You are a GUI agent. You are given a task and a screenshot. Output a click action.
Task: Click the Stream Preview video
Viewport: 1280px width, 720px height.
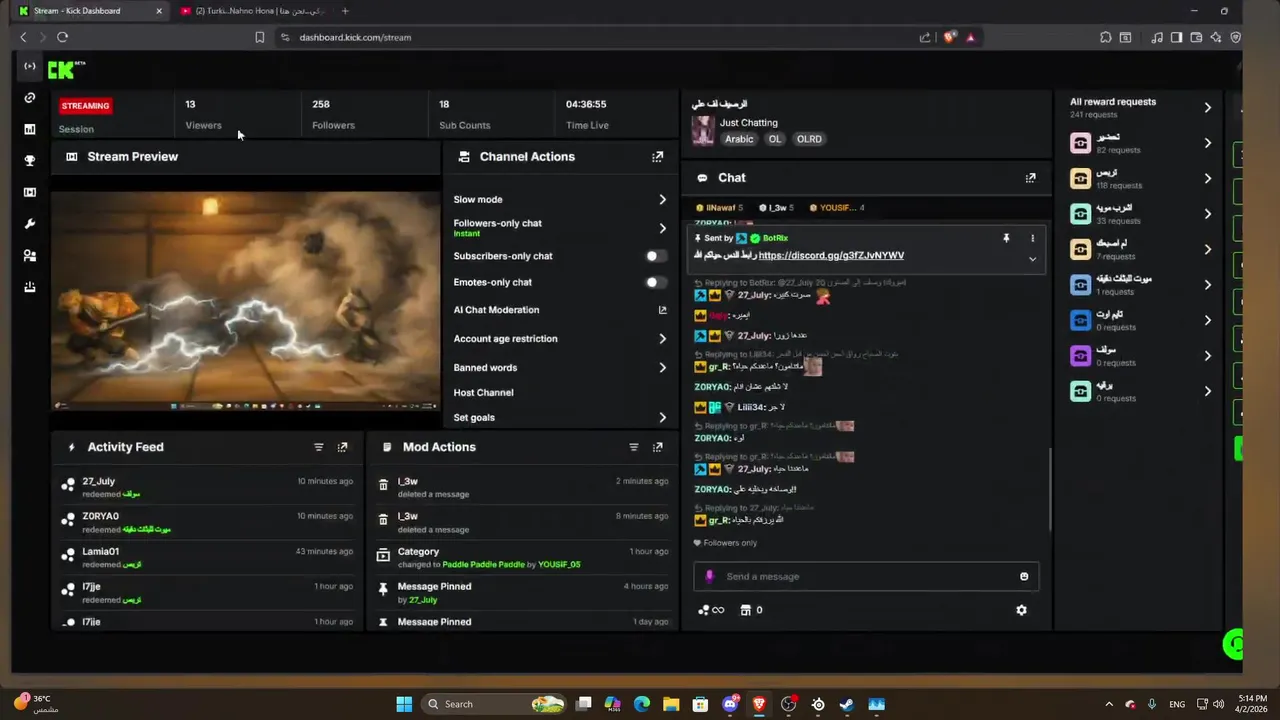coord(245,301)
